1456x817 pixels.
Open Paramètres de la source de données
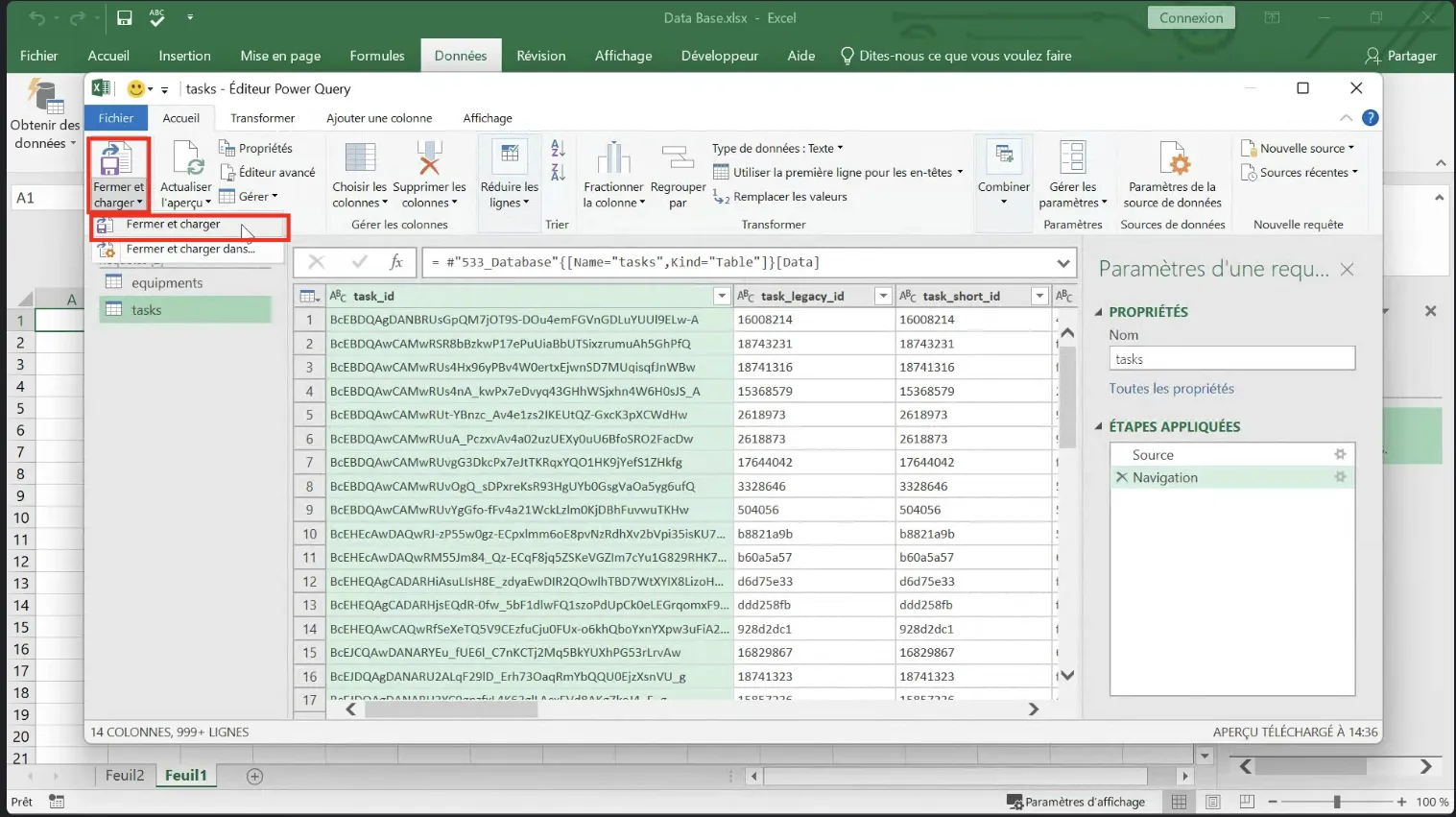1173,175
